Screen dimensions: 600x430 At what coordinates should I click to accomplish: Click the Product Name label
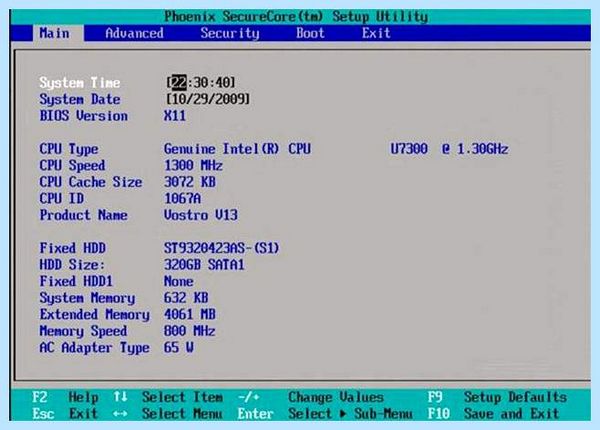click(83, 215)
